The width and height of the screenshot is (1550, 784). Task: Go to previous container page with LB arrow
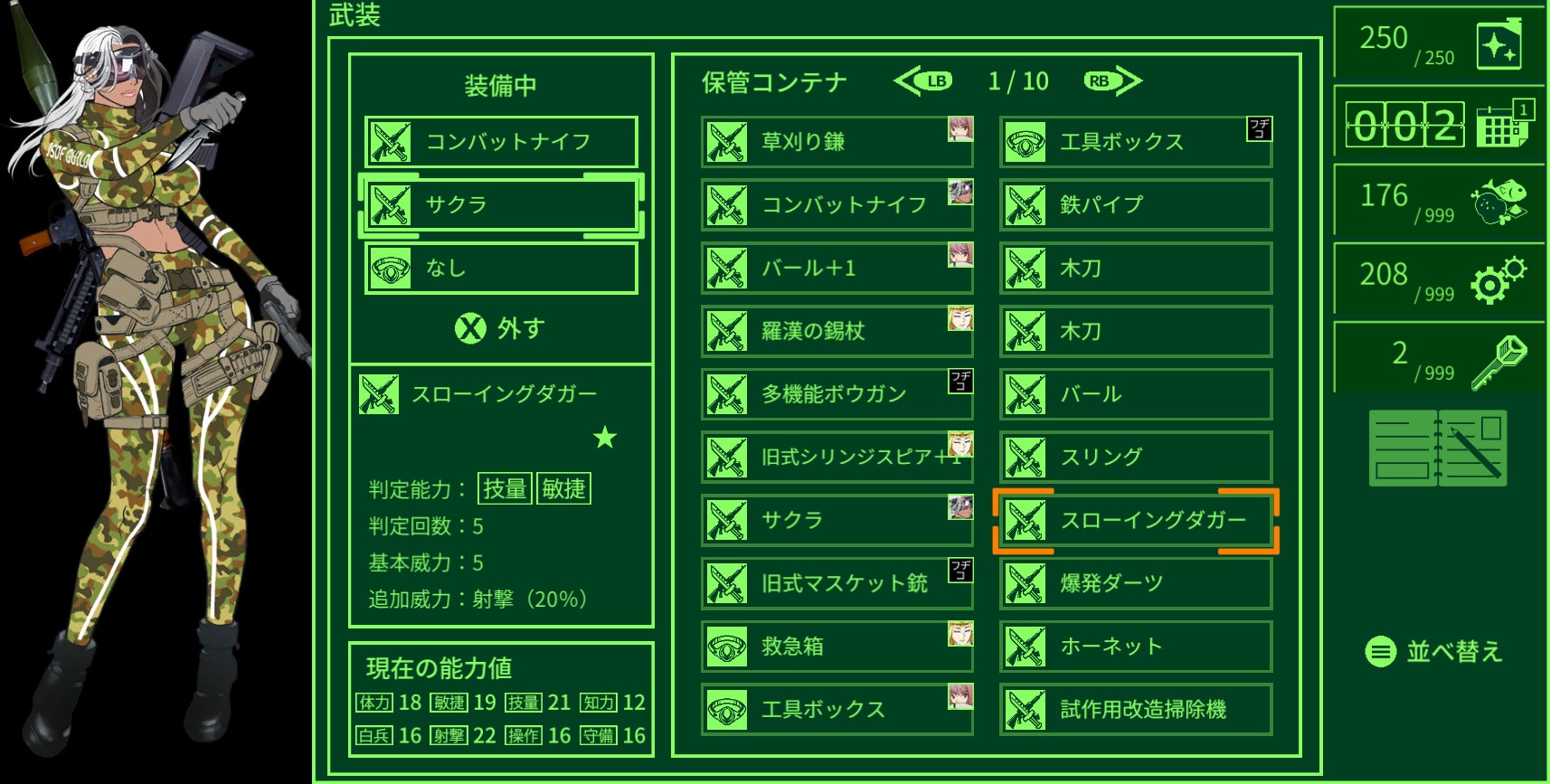[x=922, y=81]
